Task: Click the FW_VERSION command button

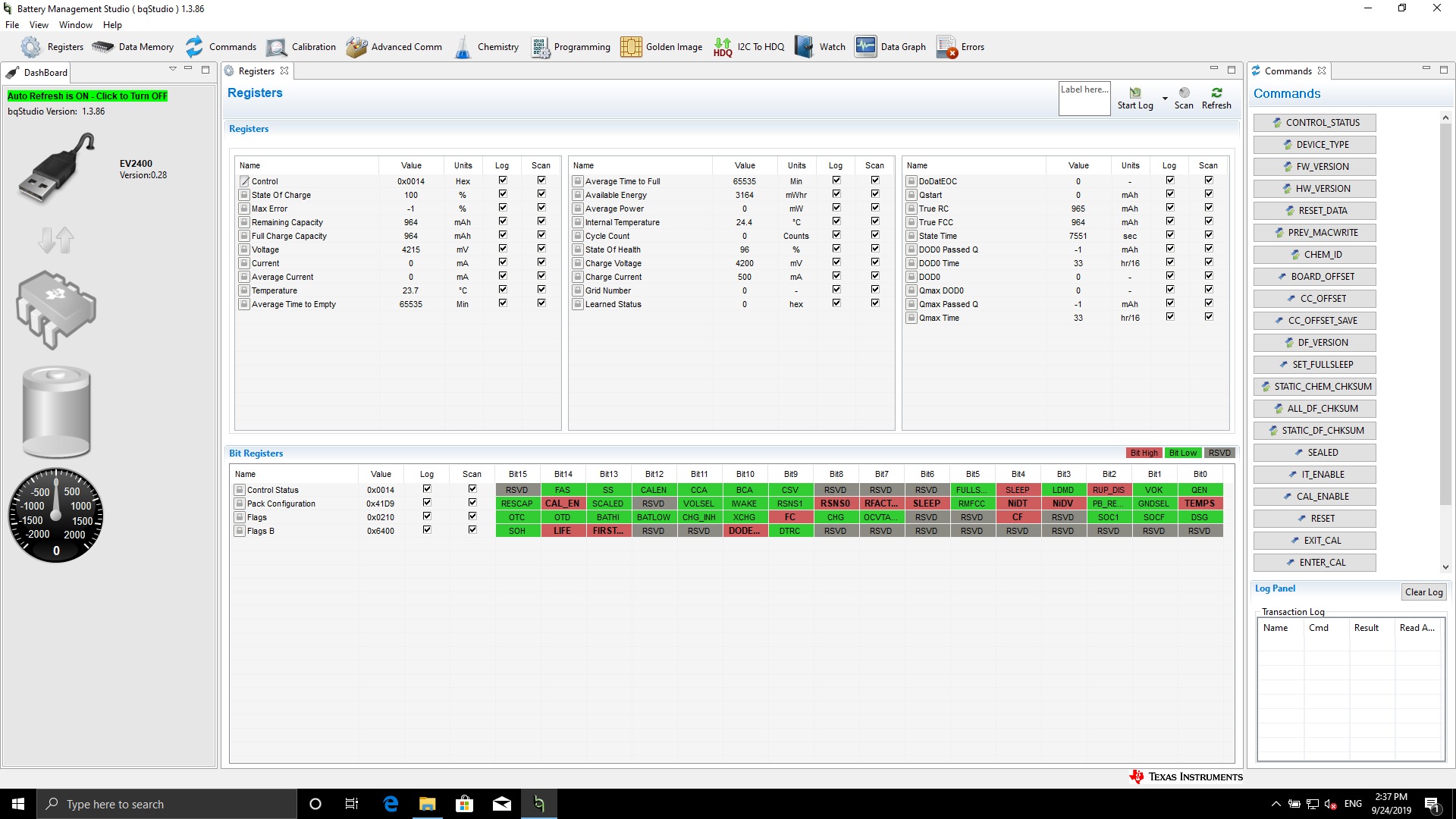Action: [1314, 167]
